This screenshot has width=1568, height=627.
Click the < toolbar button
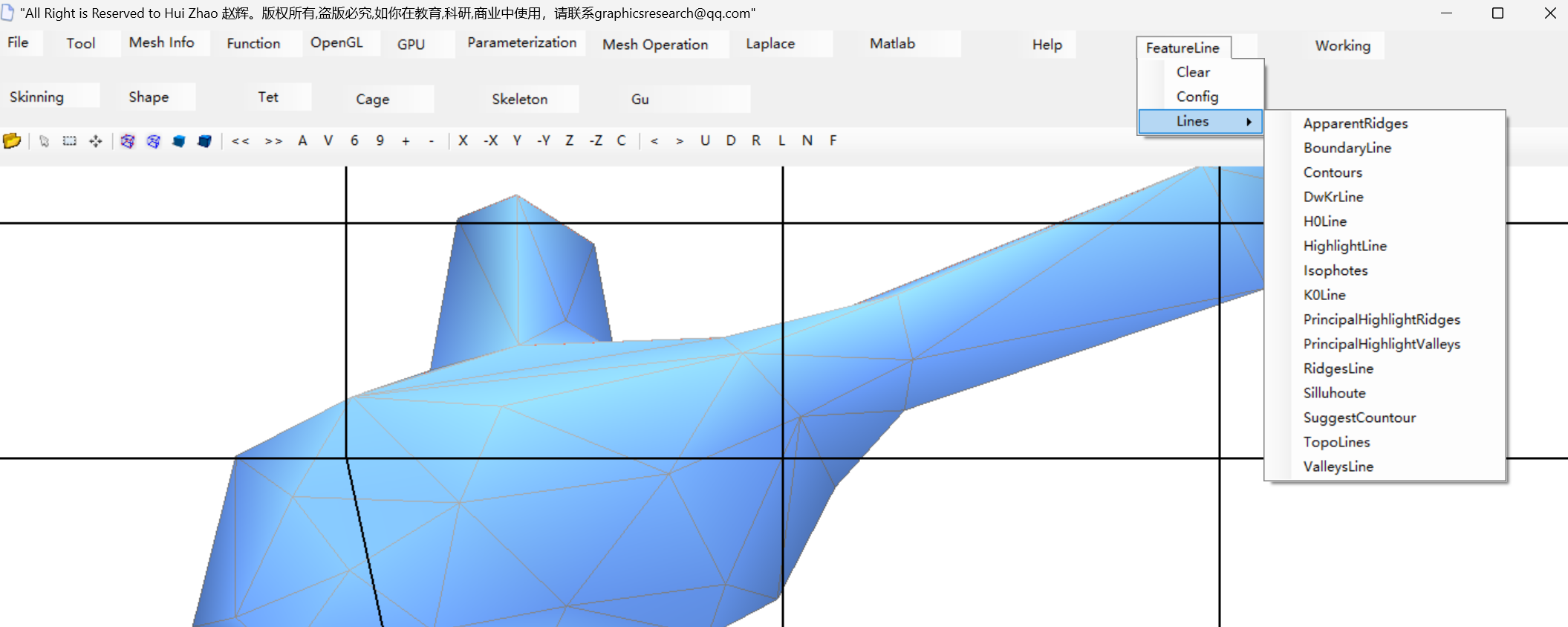click(654, 140)
